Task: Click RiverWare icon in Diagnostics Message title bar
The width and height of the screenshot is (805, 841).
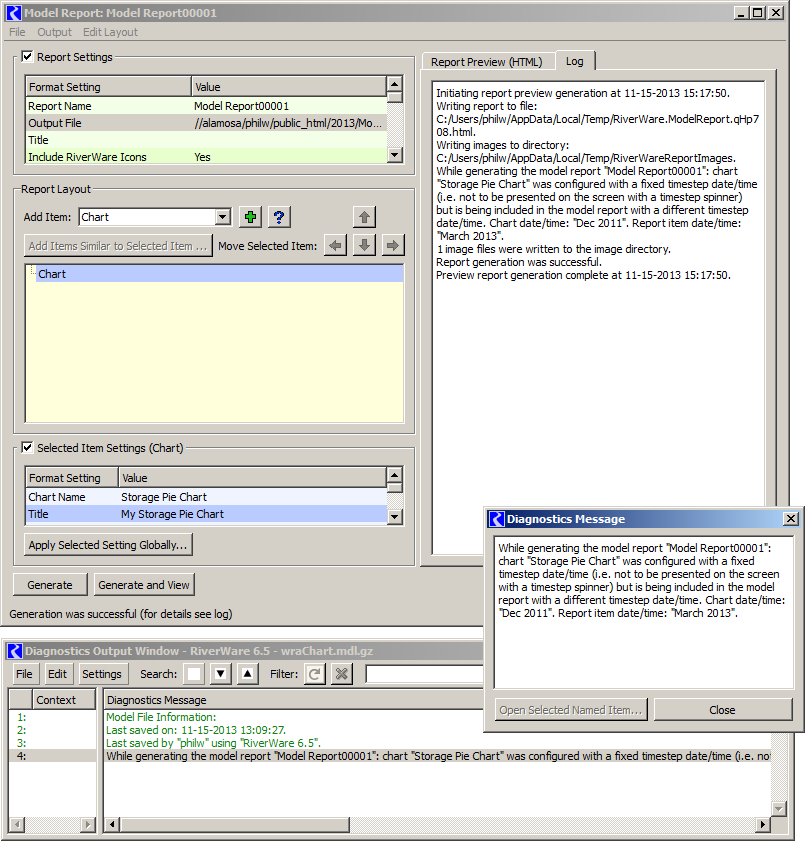Action: [x=497, y=519]
